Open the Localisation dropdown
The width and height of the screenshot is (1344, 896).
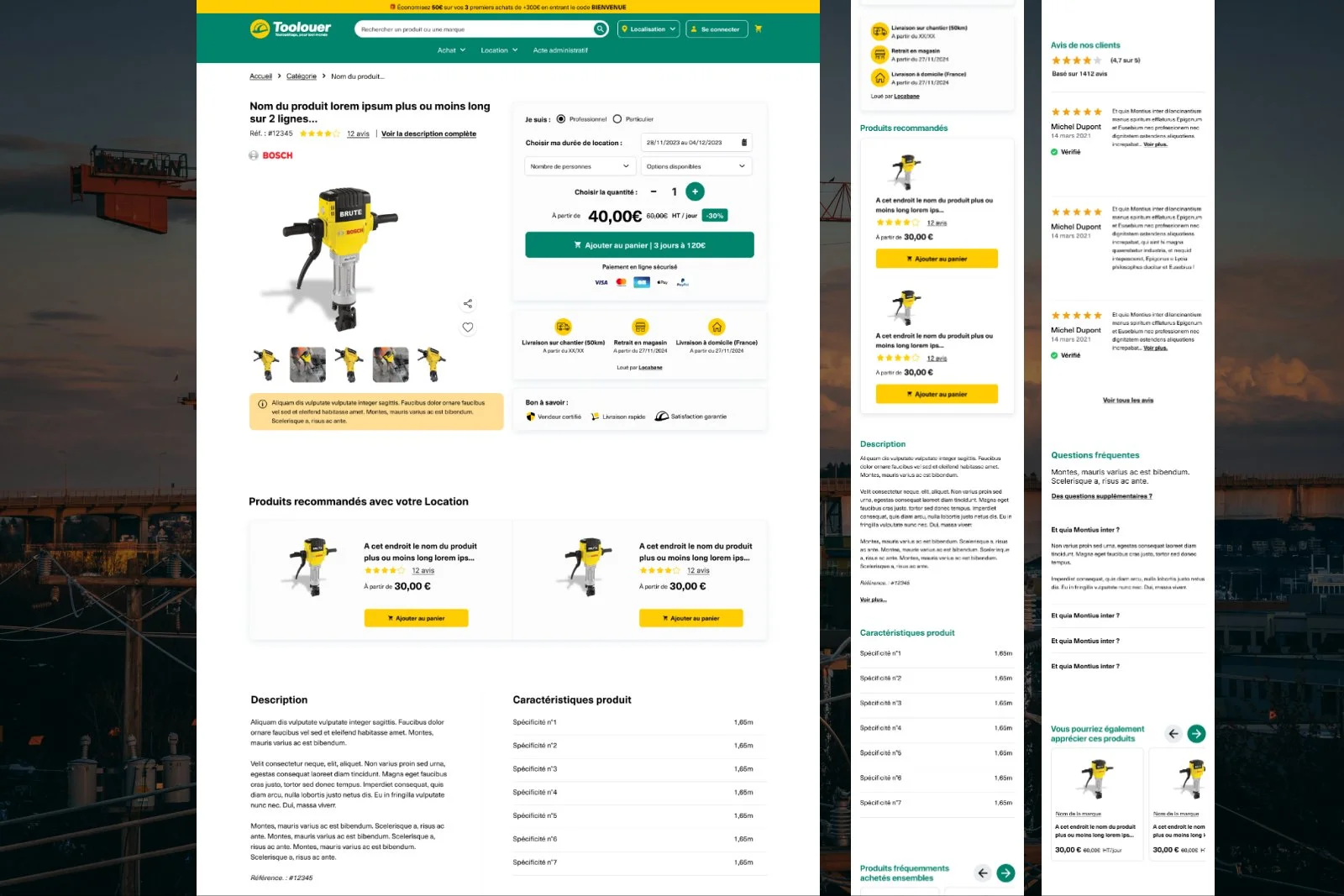click(648, 29)
